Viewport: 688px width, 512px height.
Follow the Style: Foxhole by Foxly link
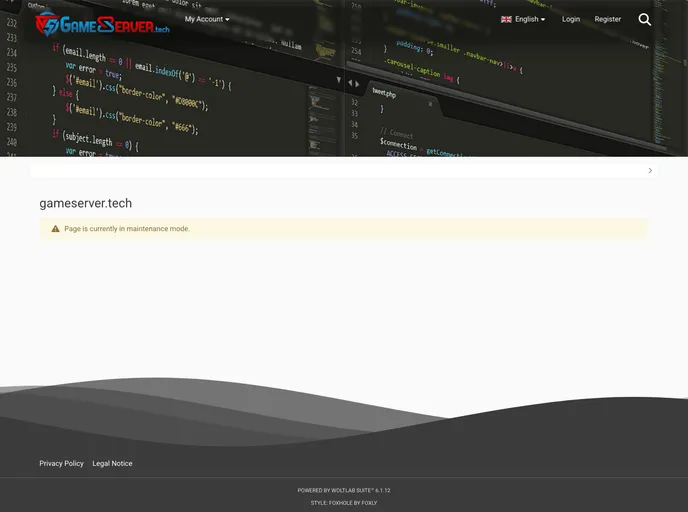click(344, 503)
